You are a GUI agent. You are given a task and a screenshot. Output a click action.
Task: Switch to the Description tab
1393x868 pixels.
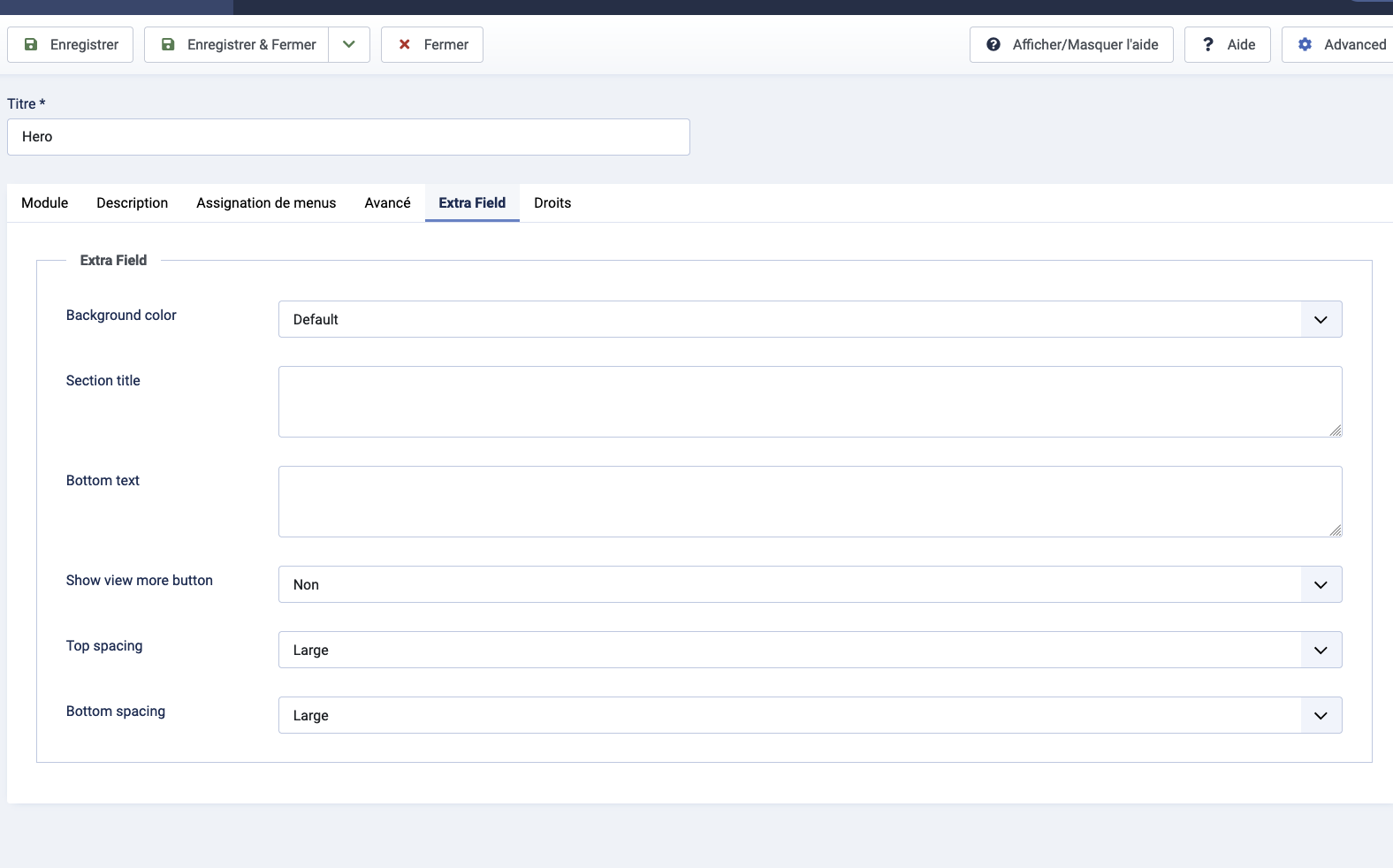133,203
